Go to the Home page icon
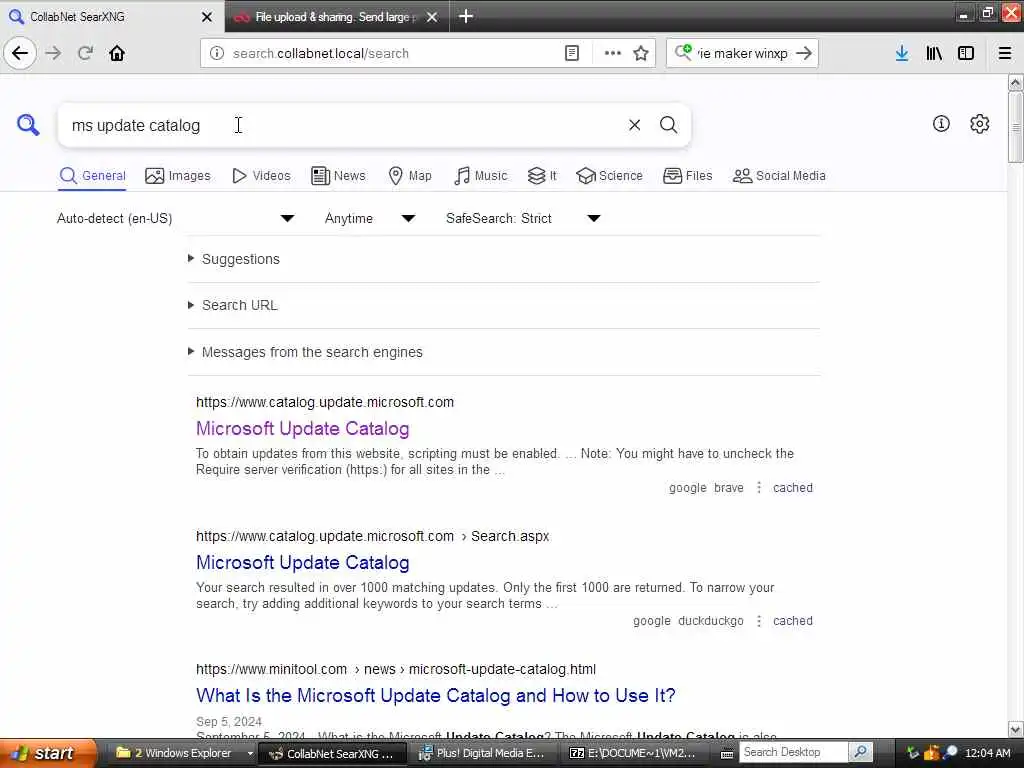The image size is (1024, 768). pos(117,53)
